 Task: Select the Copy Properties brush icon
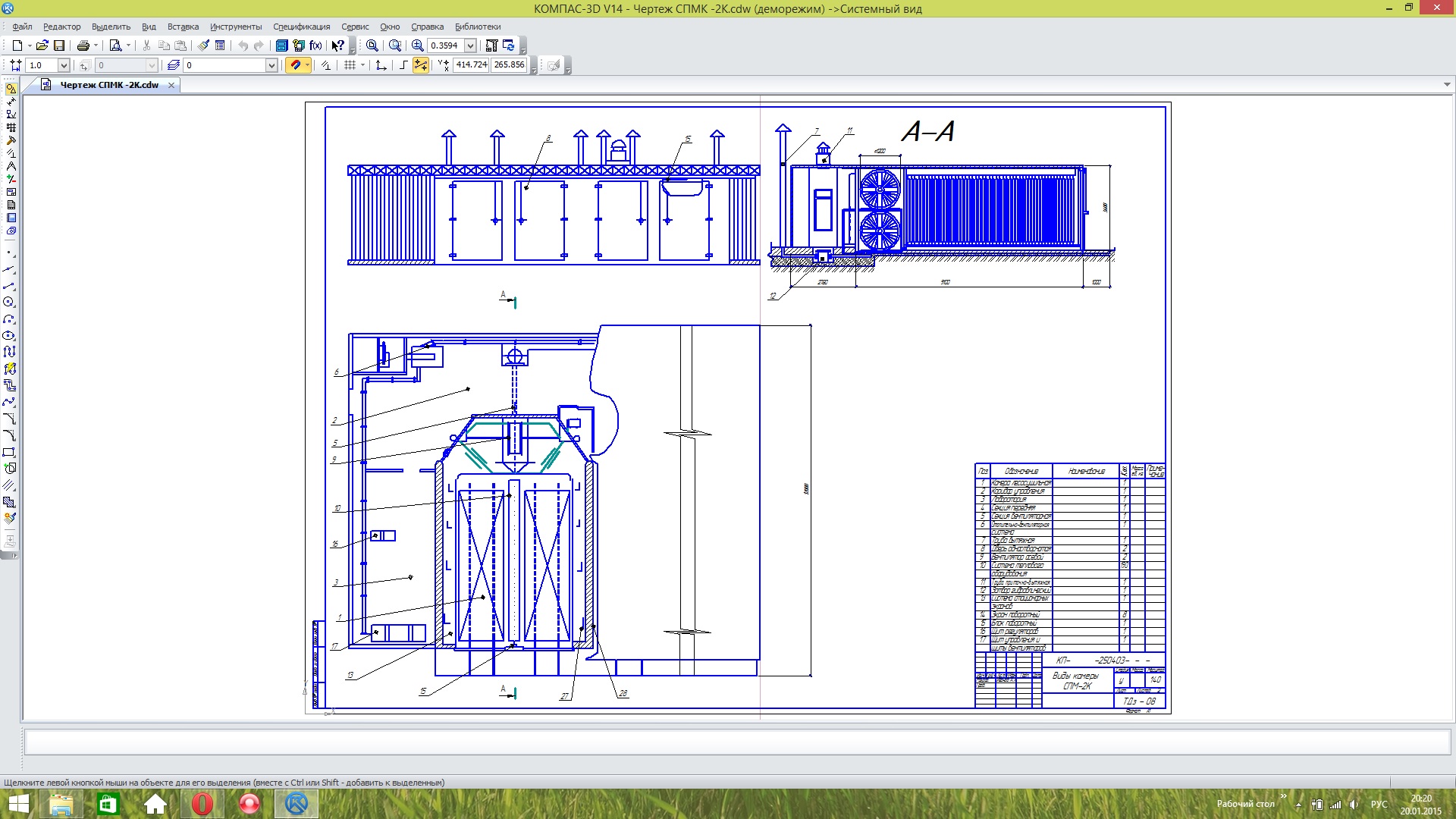[x=203, y=45]
